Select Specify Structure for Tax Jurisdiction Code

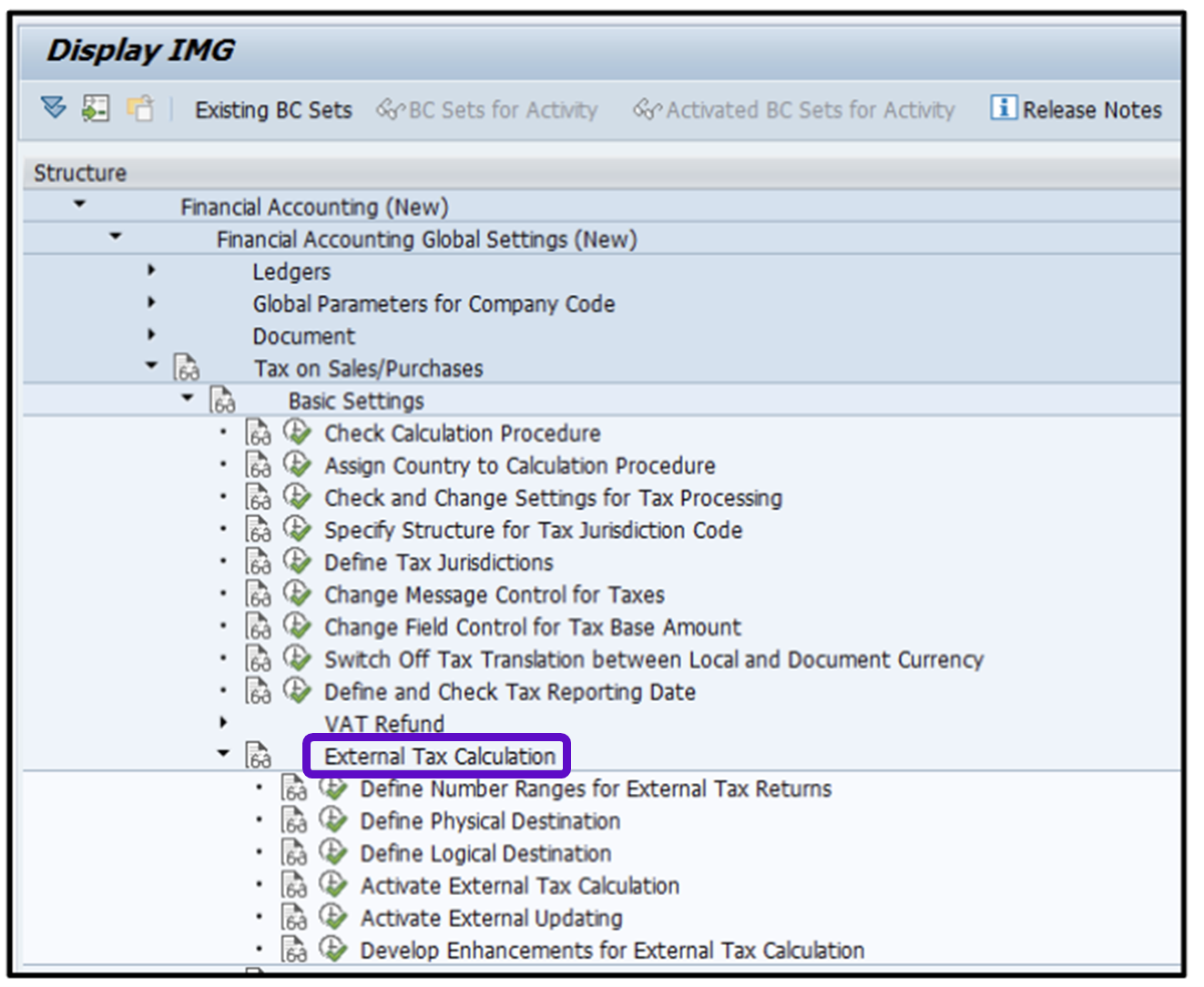click(x=533, y=530)
